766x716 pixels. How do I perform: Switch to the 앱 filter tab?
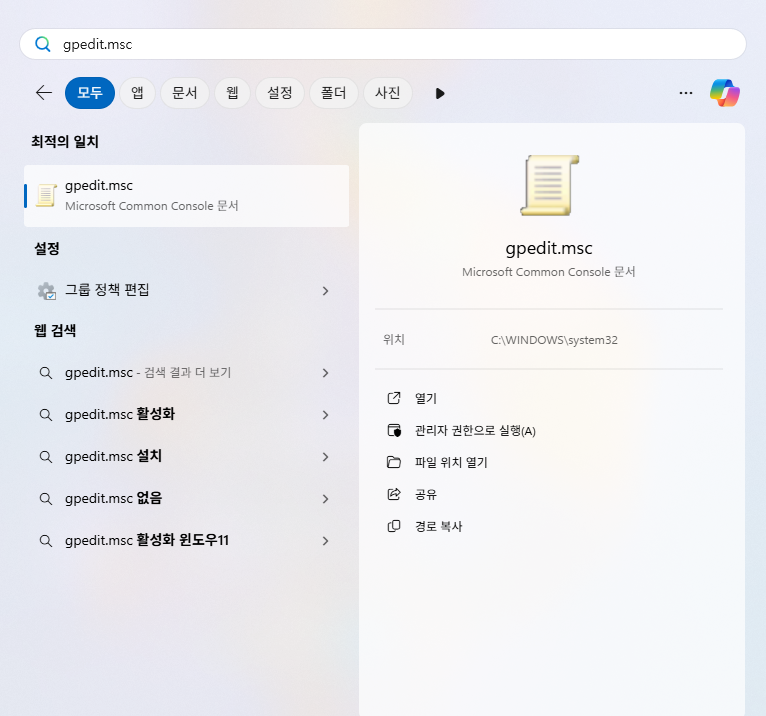pyautogui.click(x=137, y=93)
